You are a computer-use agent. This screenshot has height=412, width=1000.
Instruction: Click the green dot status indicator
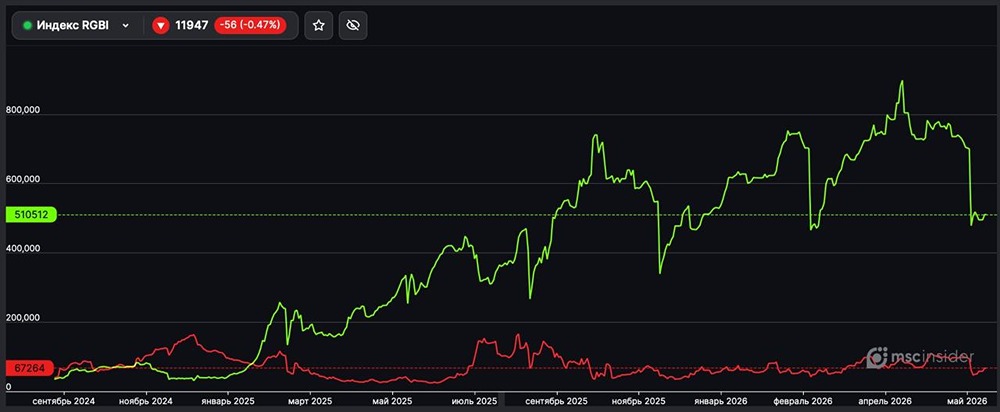pos(27,26)
